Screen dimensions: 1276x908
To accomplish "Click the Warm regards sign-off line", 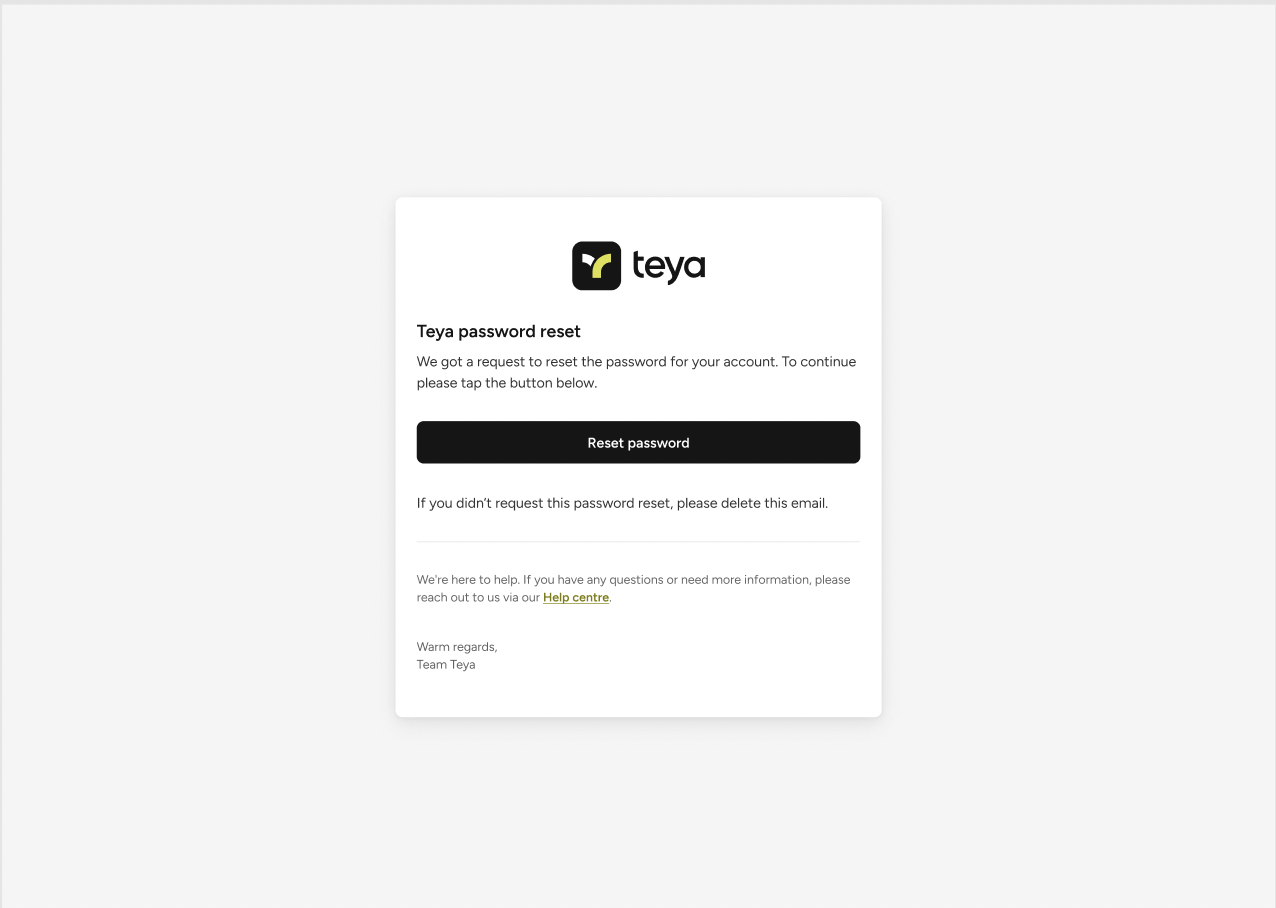I will 457,647.
